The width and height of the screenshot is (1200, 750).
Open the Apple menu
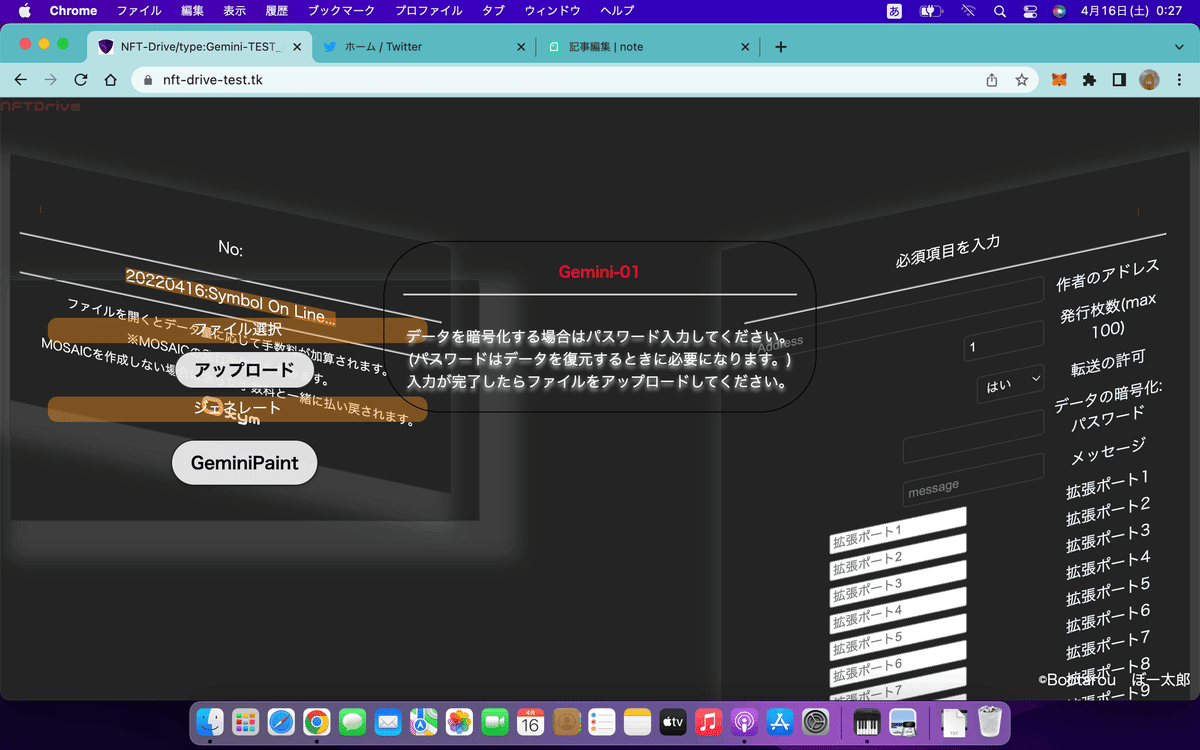tap(25, 11)
